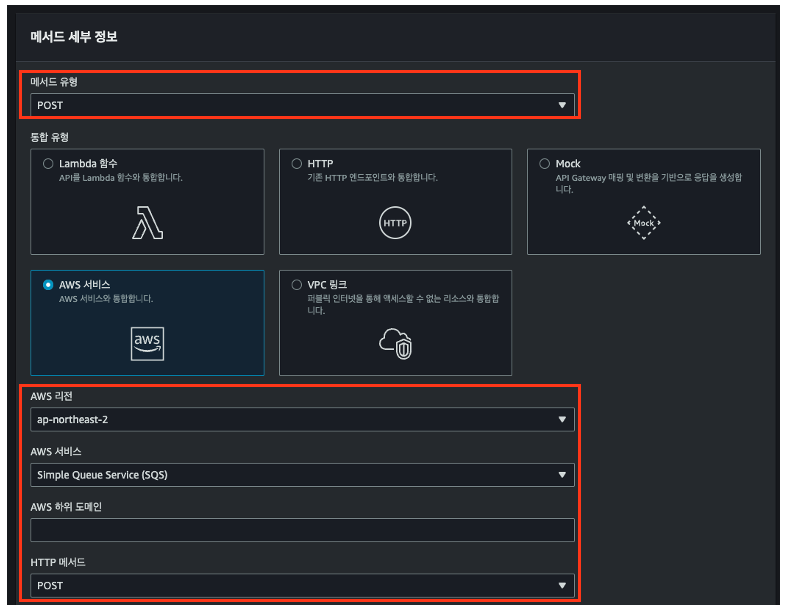The width and height of the screenshot is (787, 611).
Task: Click the Lambda description text 'API를 Lambda 함수와 통합합니다.'
Action: (x=121, y=178)
